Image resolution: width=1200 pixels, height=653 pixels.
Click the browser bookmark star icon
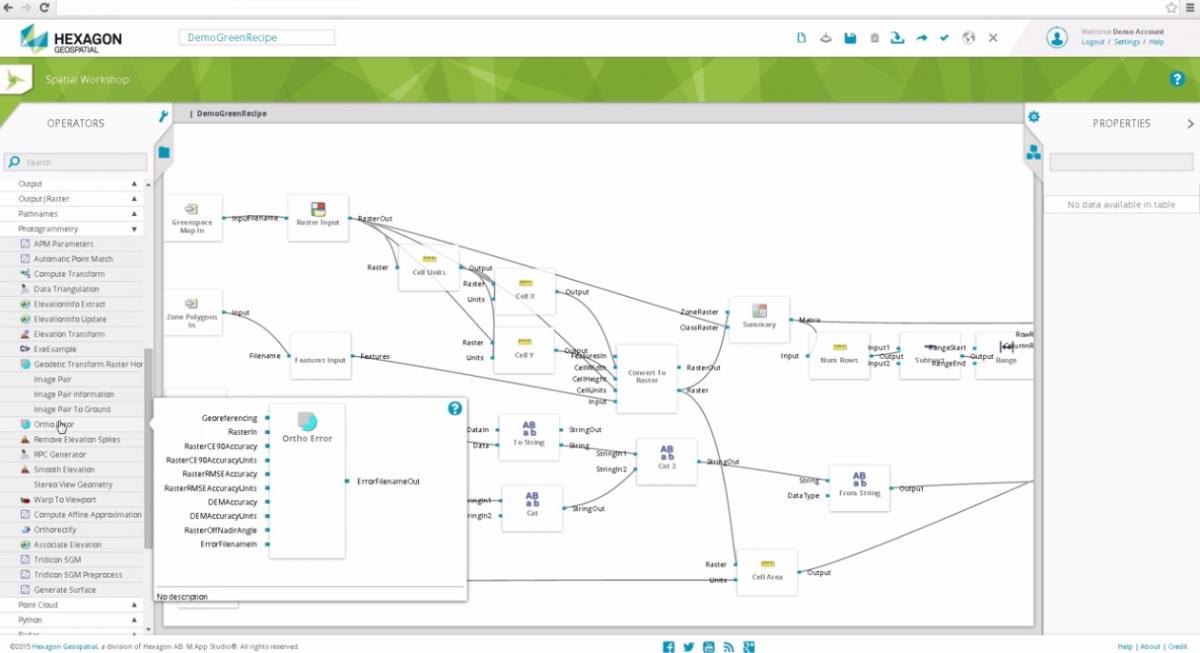1172,7
